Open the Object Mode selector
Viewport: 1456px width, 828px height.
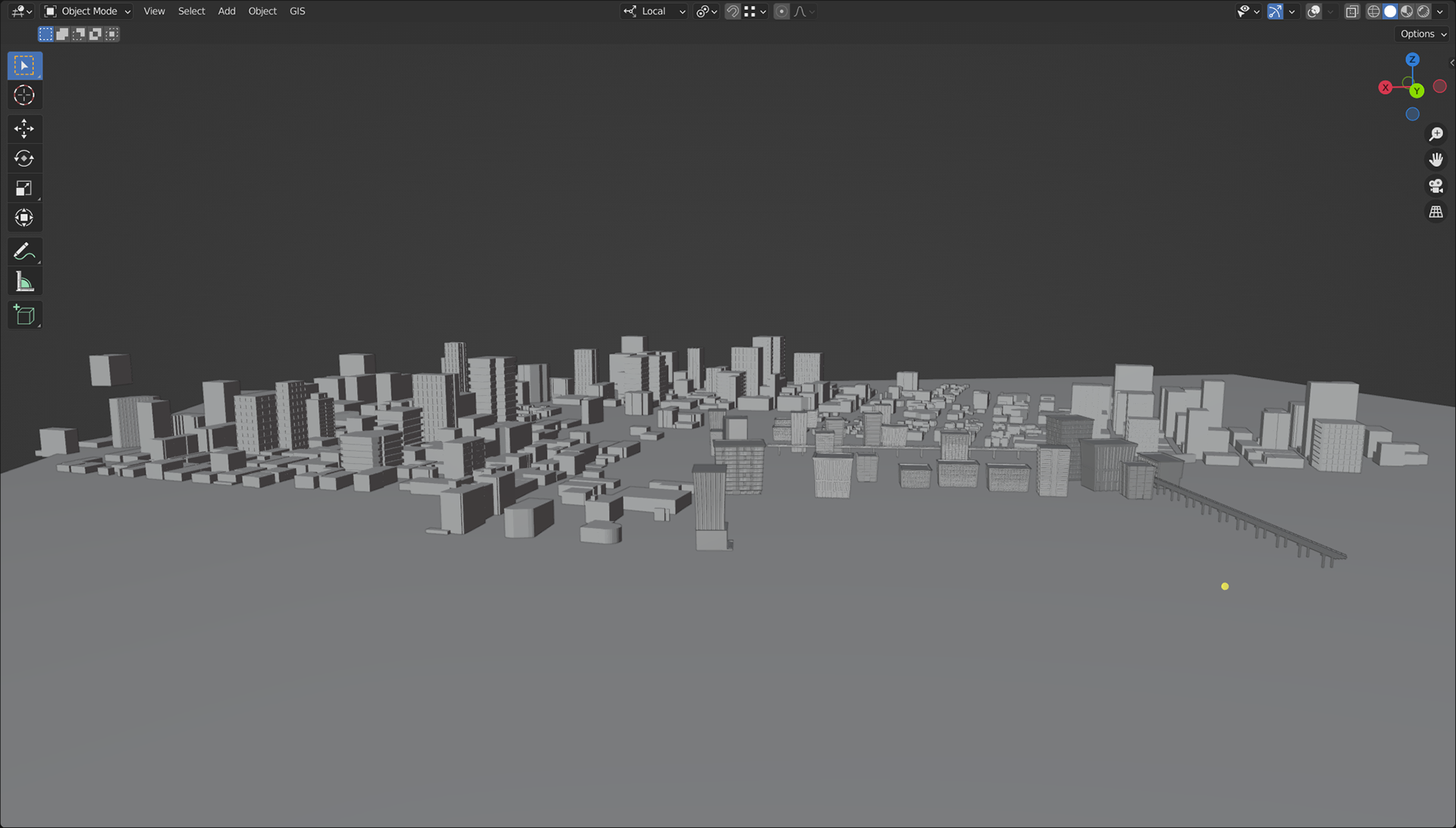tap(86, 11)
